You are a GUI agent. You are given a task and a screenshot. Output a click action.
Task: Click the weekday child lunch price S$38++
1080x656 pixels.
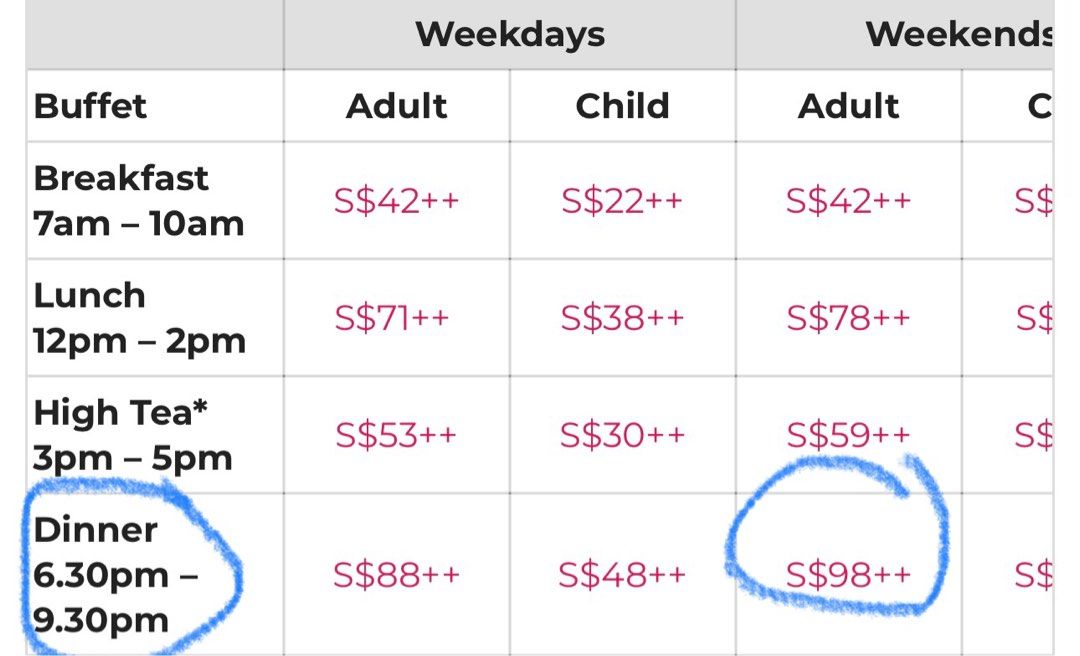[622, 318]
